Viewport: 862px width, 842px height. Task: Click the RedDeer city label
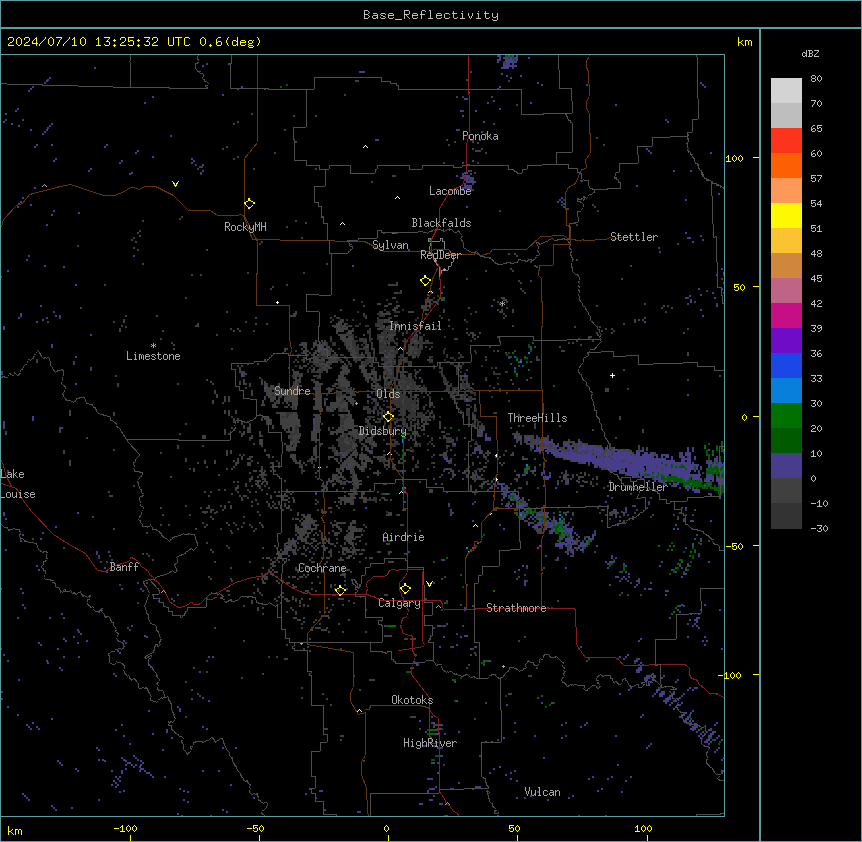pyautogui.click(x=440, y=255)
